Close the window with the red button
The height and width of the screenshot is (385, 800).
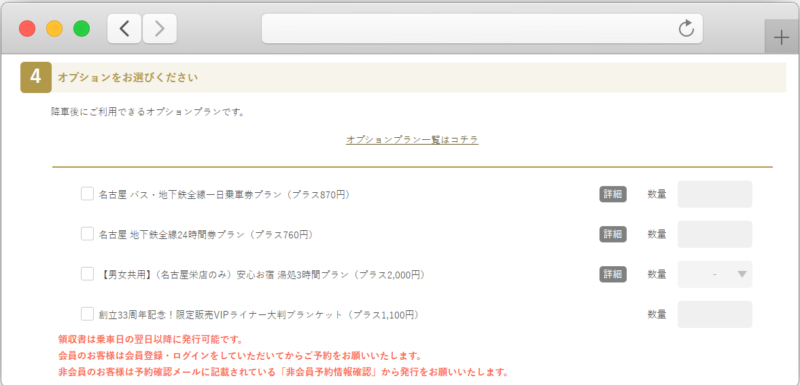[27, 29]
